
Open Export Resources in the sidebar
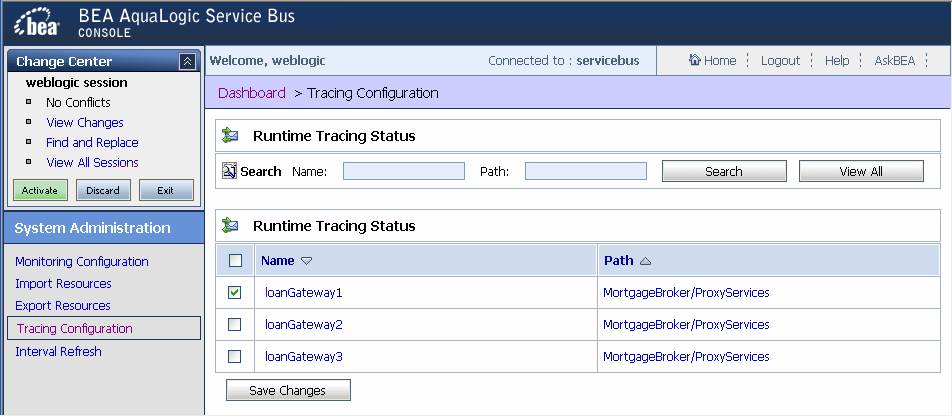[x=63, y=305]
